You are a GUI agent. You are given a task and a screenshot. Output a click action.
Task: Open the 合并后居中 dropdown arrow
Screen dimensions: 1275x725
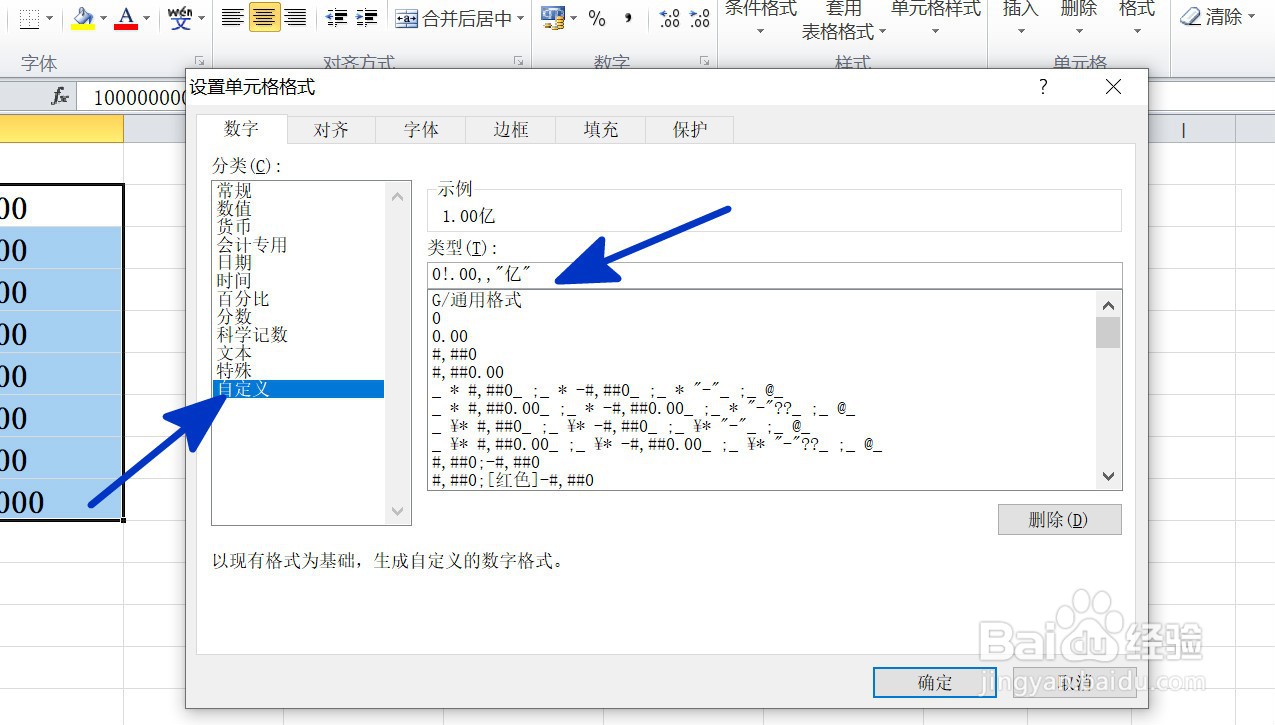tap(520, 17)
